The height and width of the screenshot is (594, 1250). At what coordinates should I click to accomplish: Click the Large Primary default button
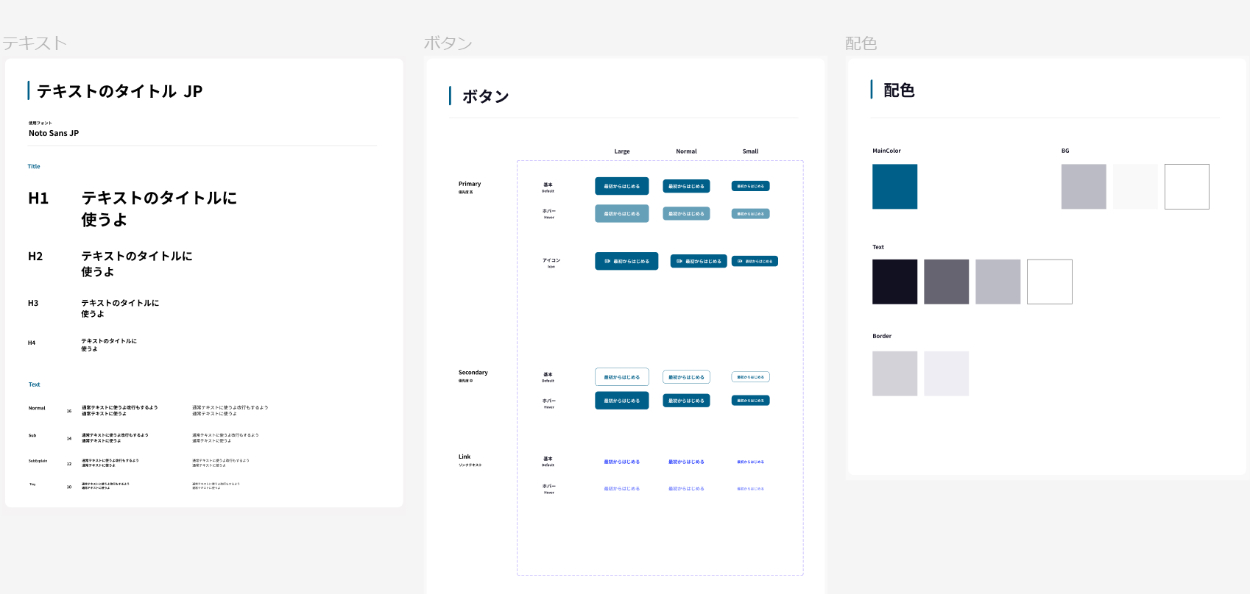pyautogui.click(x=621, y=186)
